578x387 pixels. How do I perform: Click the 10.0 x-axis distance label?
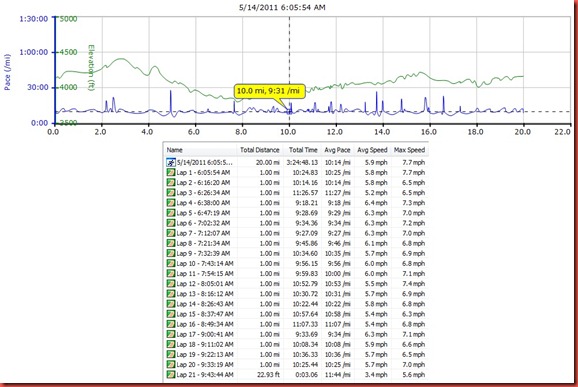289,132
